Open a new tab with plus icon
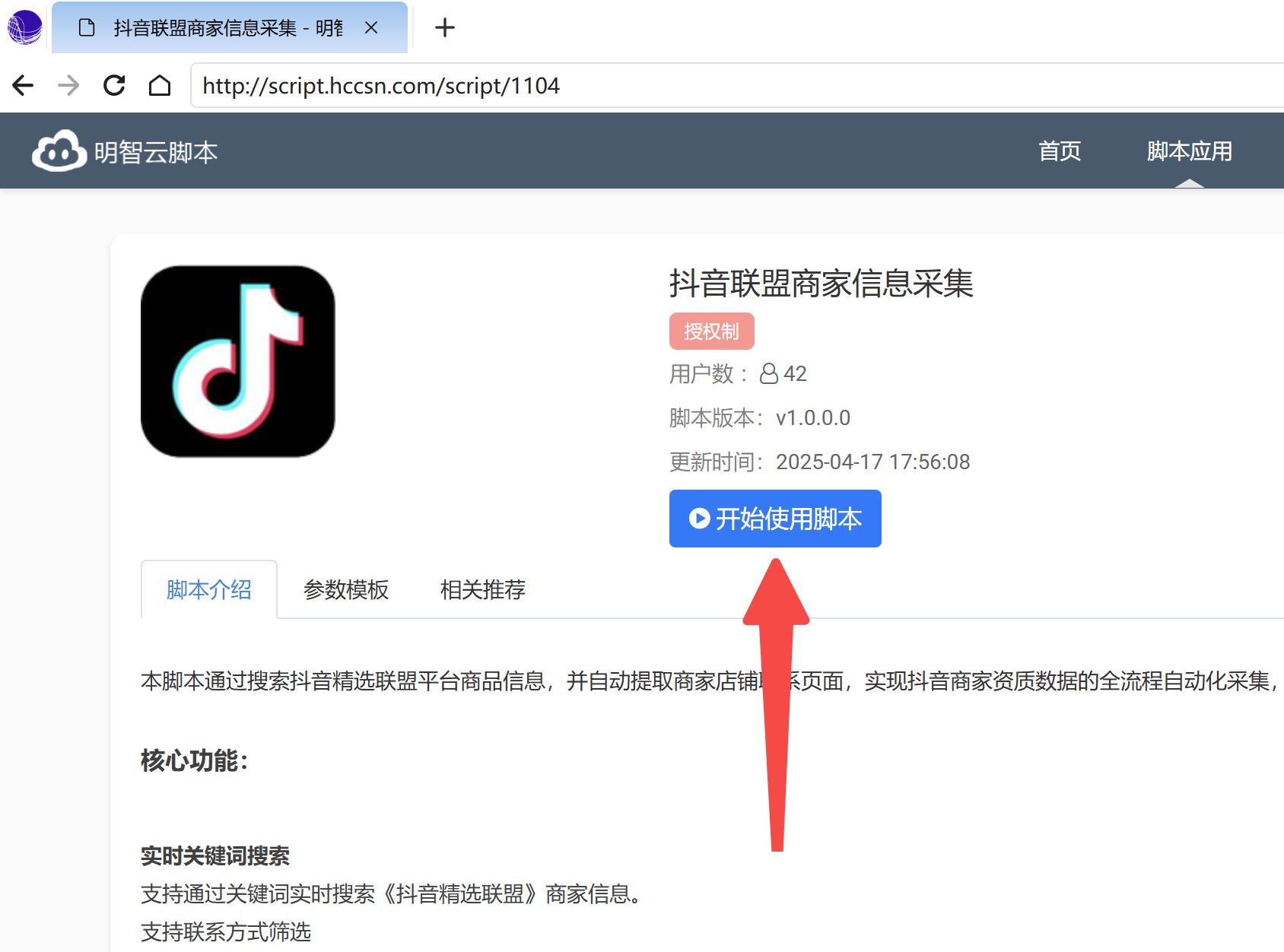The width and height of the screenshot is (1284, 952). click(445, 28)
